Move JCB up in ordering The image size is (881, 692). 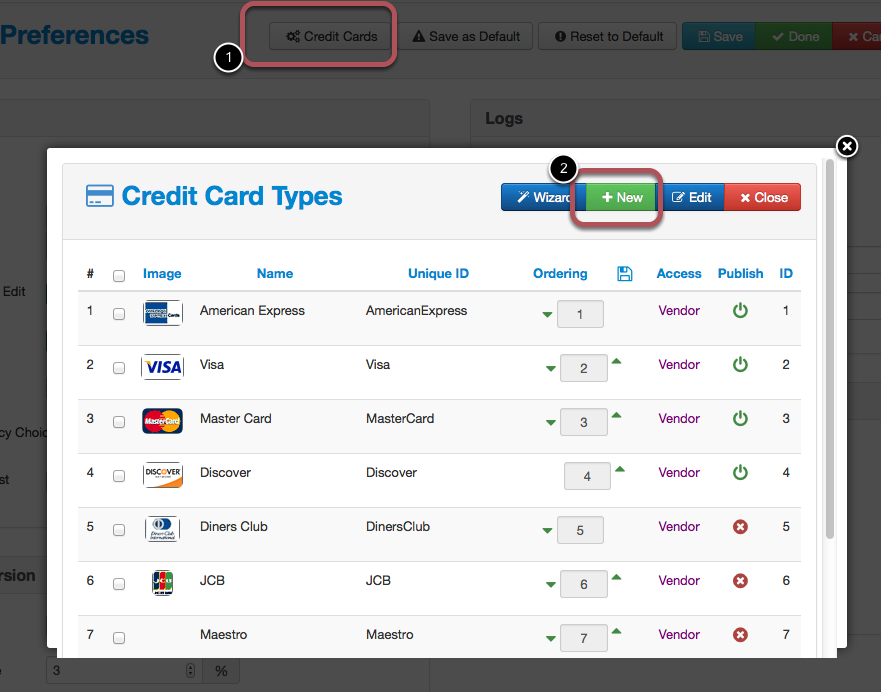point(616,577)
